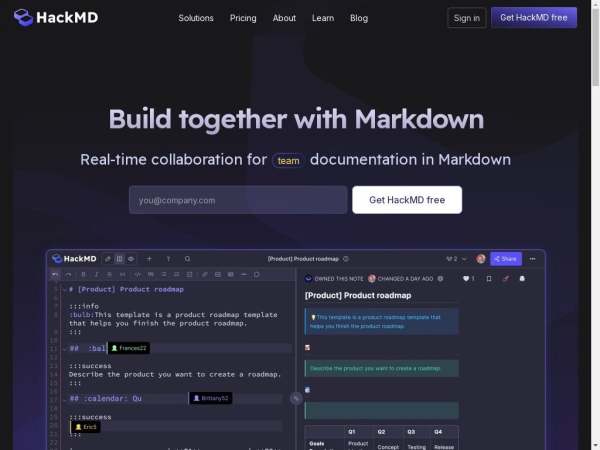Toggle the sync scroll icon on divider
600x450 pixels.
296,398
